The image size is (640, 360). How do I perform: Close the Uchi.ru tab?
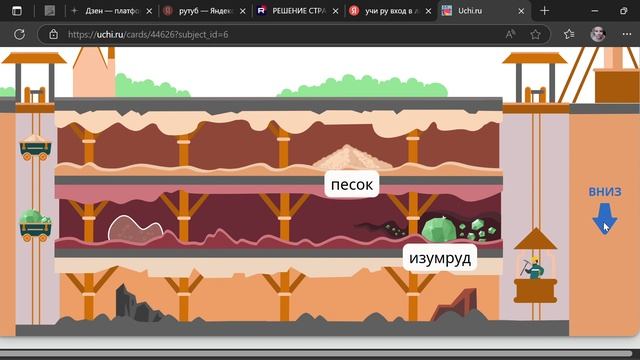pyautogui.click(x=521, y=11)
